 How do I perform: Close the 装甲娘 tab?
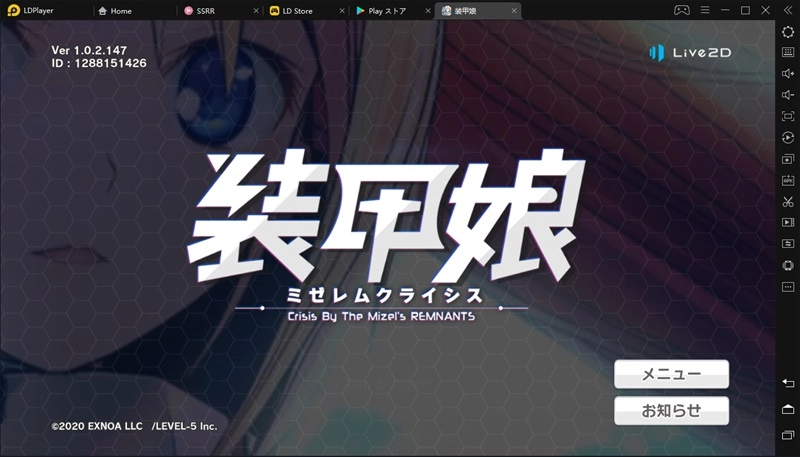(514, 11)
